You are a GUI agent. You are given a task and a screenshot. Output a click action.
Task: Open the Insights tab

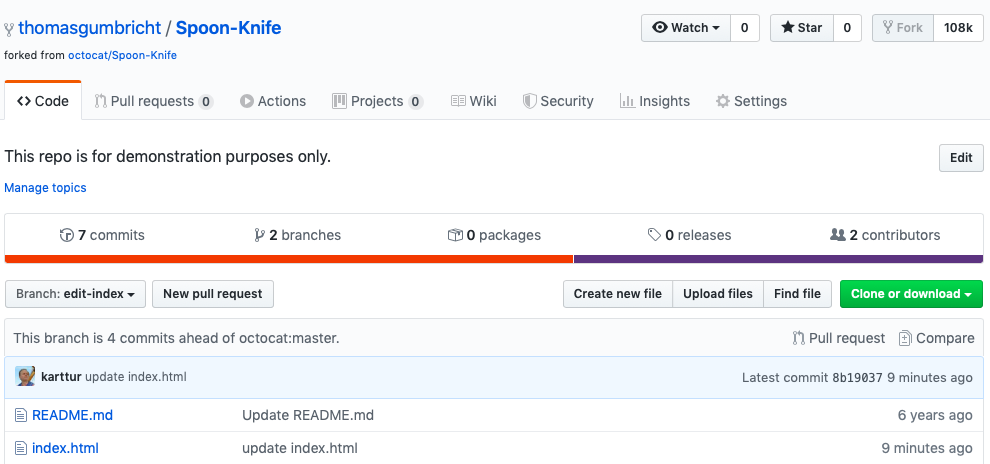pos(655,101)
